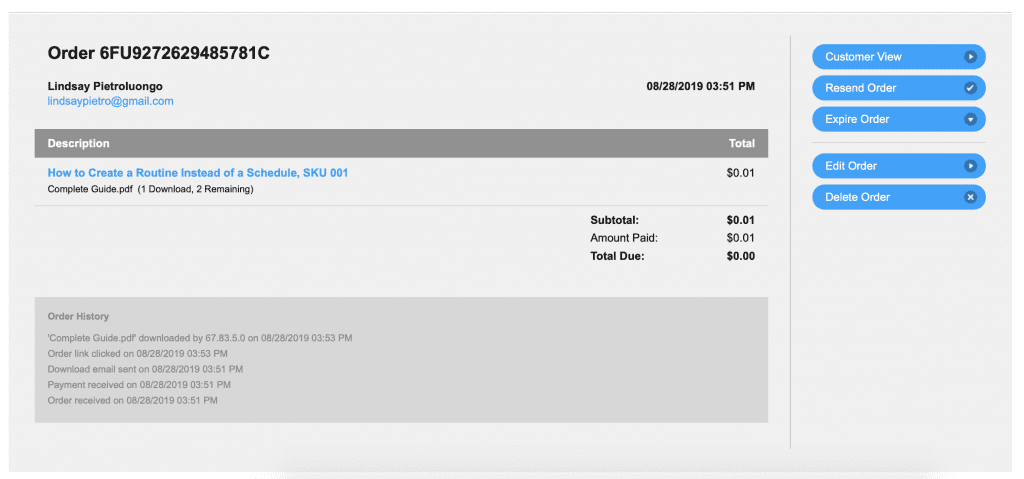Open the 'How to Create a Routine' product link

(198, 173)
